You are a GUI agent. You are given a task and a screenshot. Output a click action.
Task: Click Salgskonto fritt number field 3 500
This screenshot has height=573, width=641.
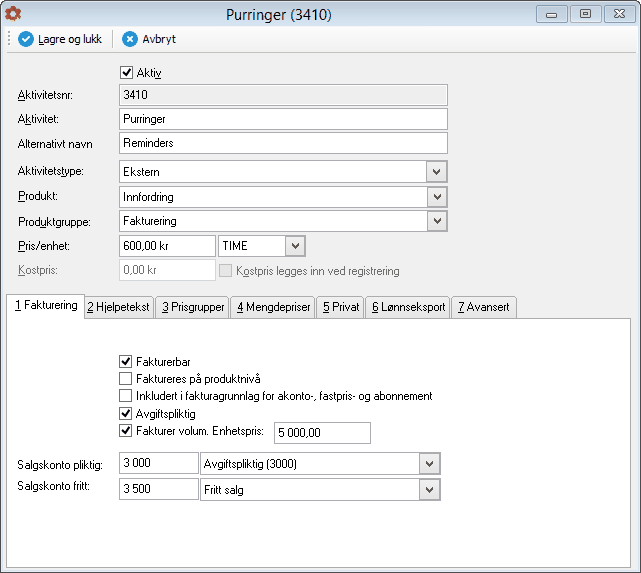click(x=159, y=489)
